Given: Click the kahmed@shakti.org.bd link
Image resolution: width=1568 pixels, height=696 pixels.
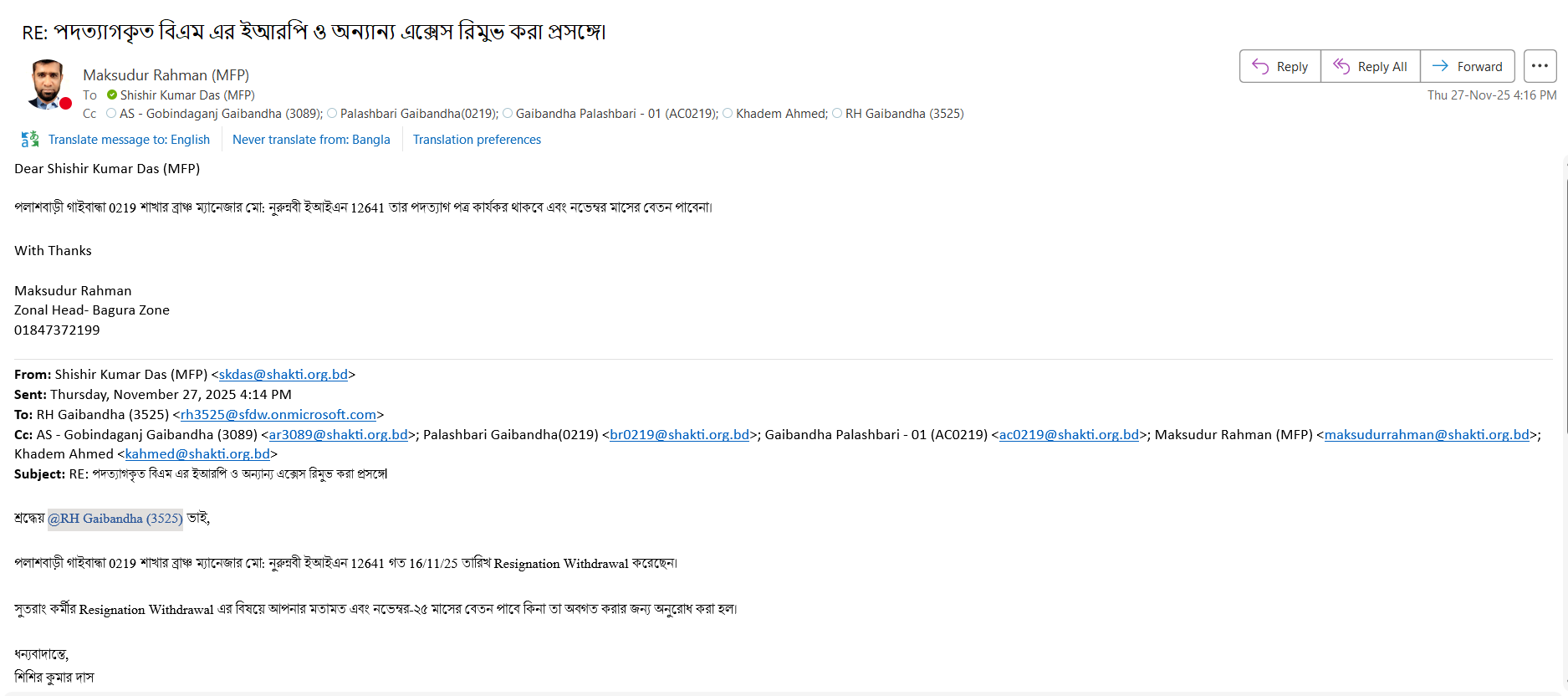Looking at the screenshot, I should (x=197, y=454).
